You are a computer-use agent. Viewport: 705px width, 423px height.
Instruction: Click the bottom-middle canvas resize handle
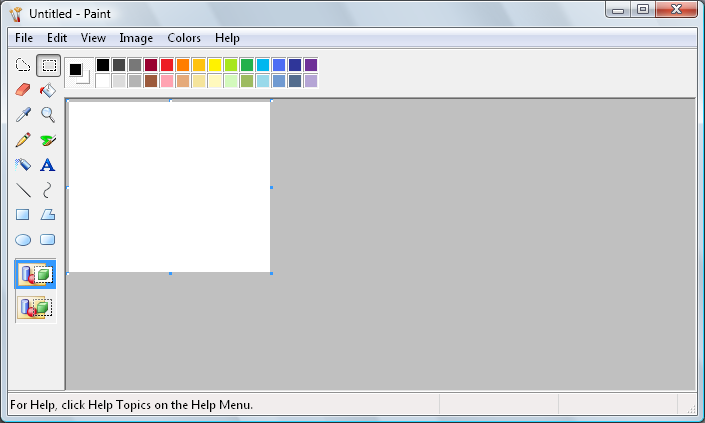(170, 273)
